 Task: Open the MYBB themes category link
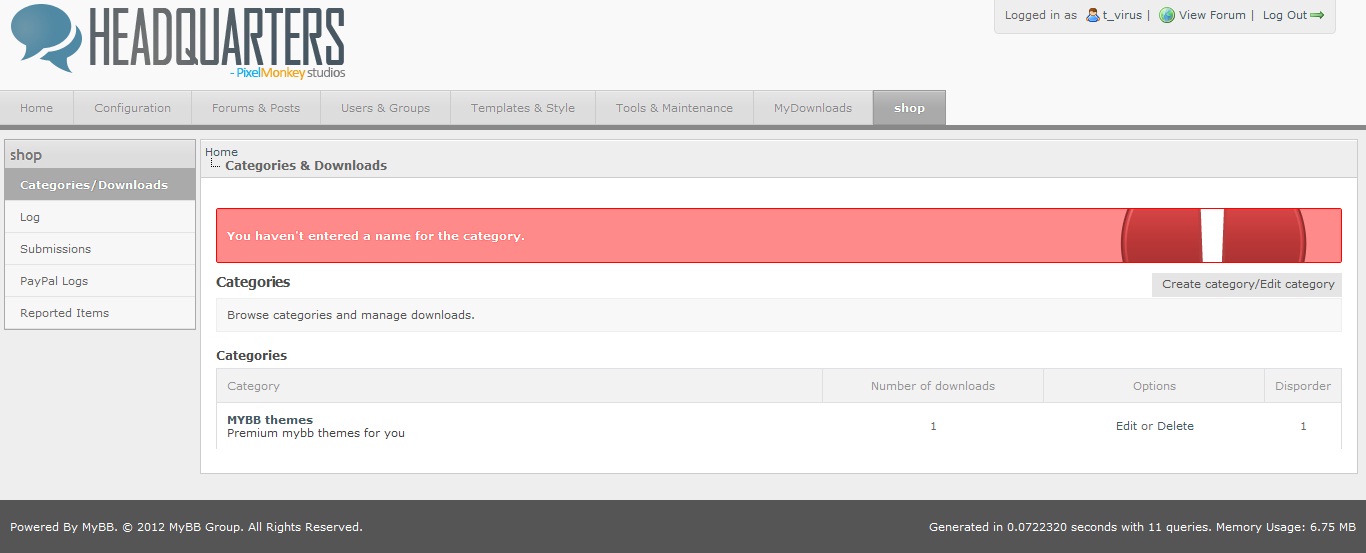pyautogui.click(x=270, y=420)
